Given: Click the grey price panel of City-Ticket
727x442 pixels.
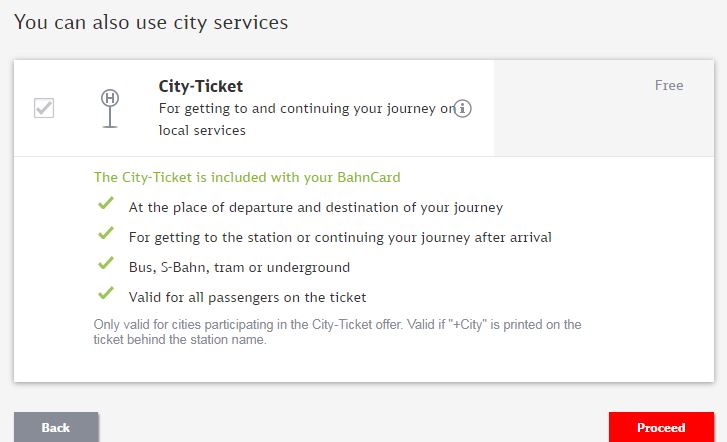Looking at the screenshot, I should pyautogui.click(x=604, y=108).
